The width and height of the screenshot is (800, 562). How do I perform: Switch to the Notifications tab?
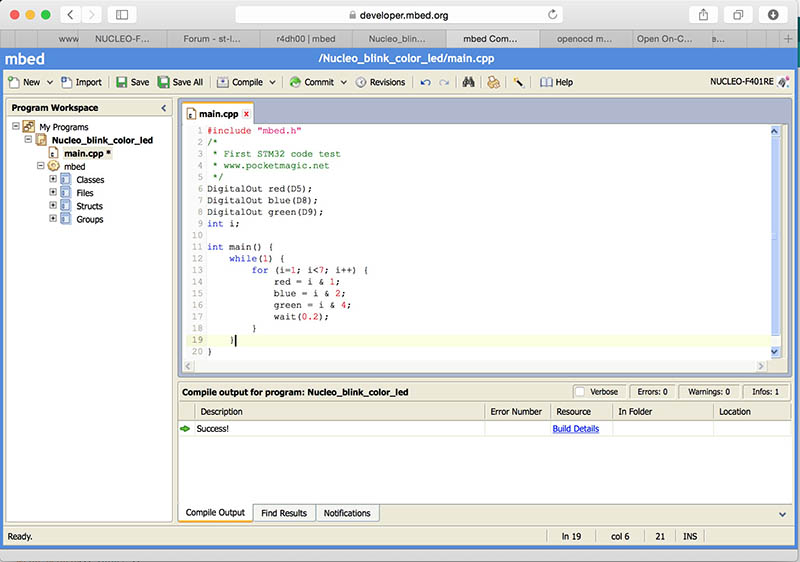pos(347,513)
